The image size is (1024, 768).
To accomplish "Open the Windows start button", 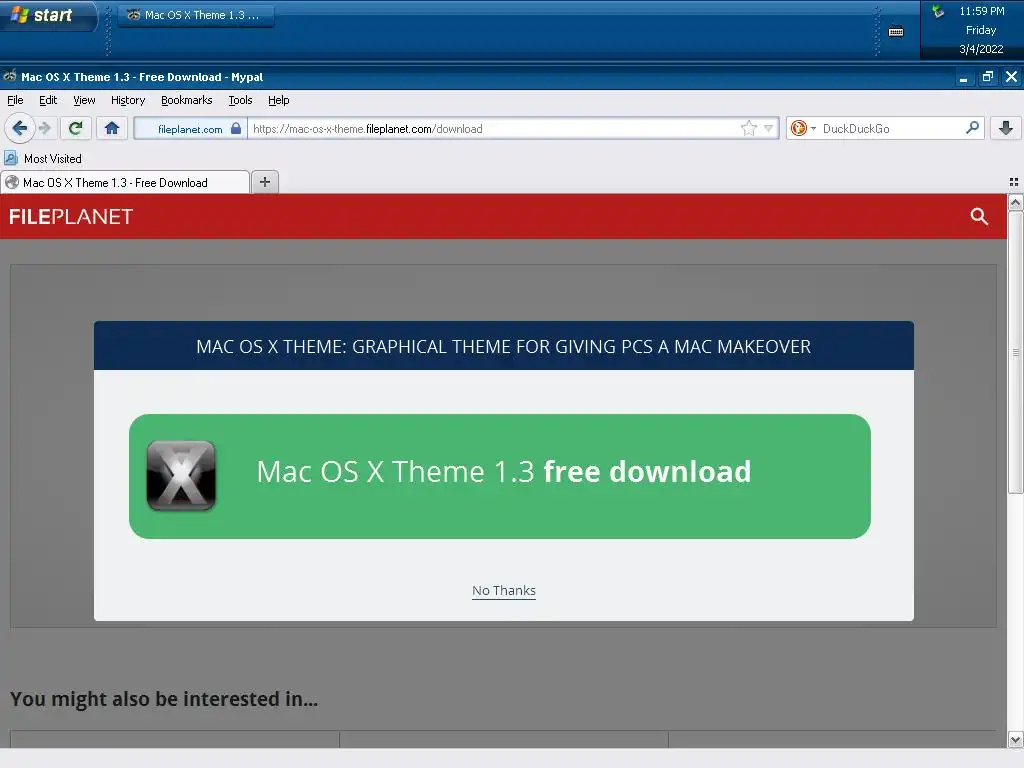I will click(x=47, y=15).
